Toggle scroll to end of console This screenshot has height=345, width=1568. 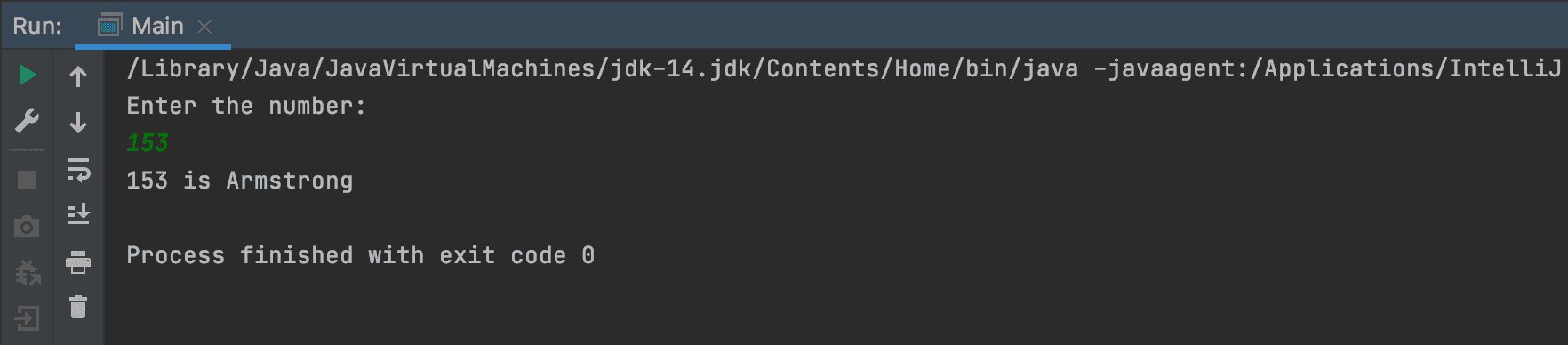78,214
